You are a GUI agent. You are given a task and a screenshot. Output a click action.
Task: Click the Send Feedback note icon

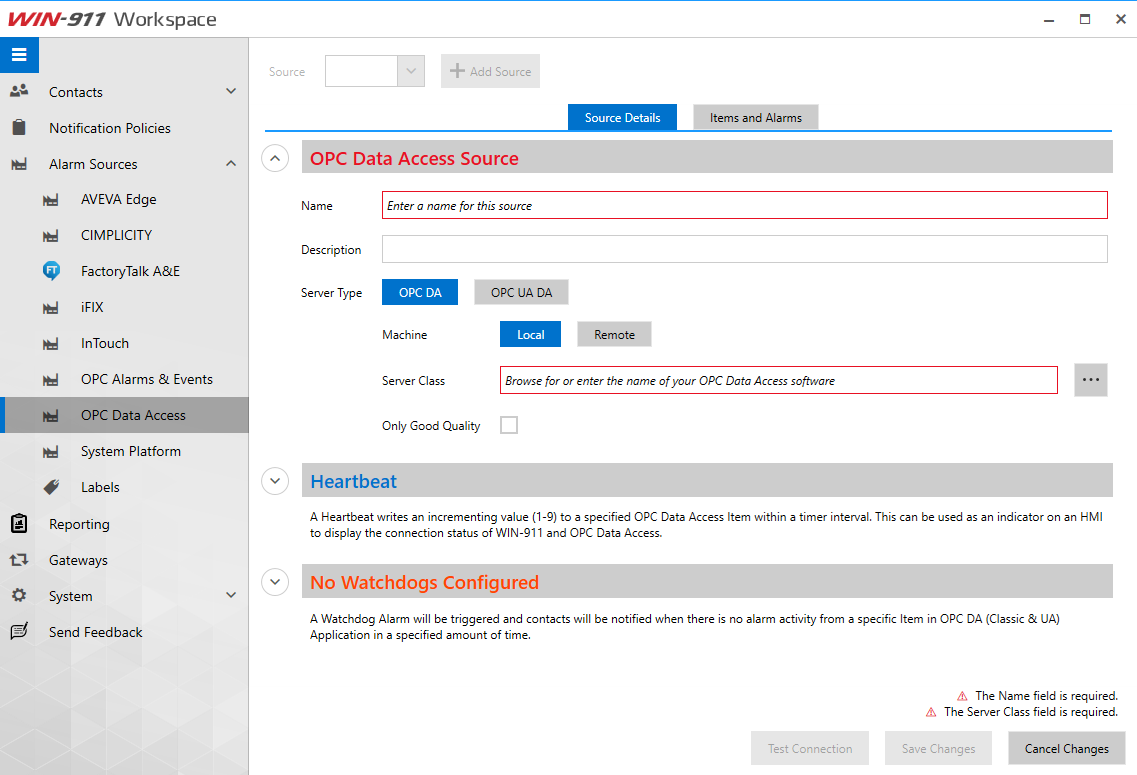[x=19, y=631]
